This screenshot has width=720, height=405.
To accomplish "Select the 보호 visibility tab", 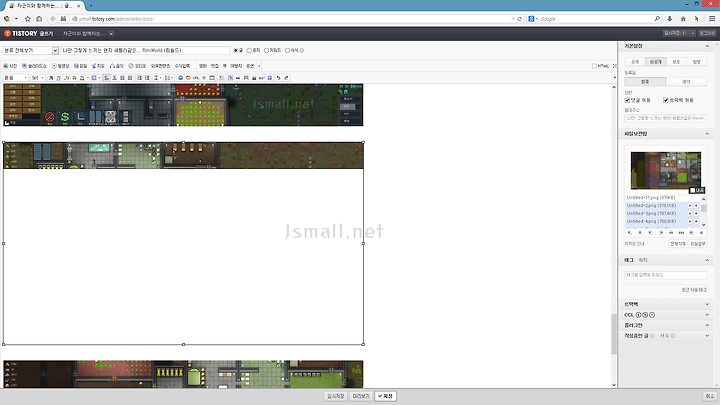I will (x=676, y=62).
